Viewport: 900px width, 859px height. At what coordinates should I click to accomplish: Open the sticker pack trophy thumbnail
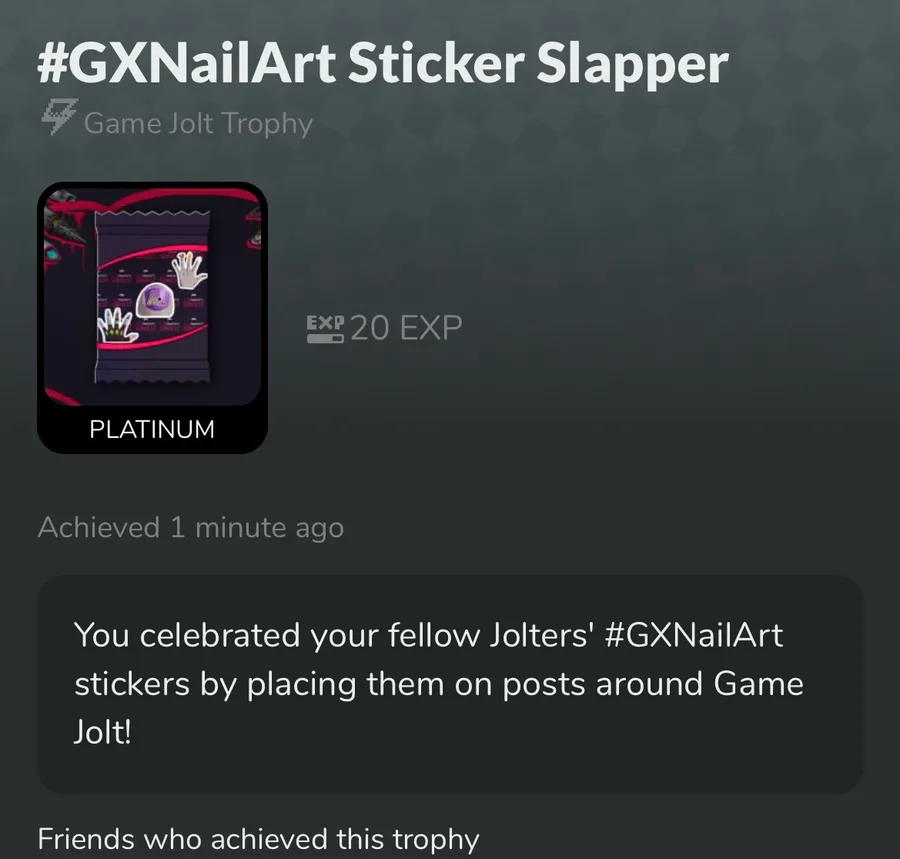(152, 317)
